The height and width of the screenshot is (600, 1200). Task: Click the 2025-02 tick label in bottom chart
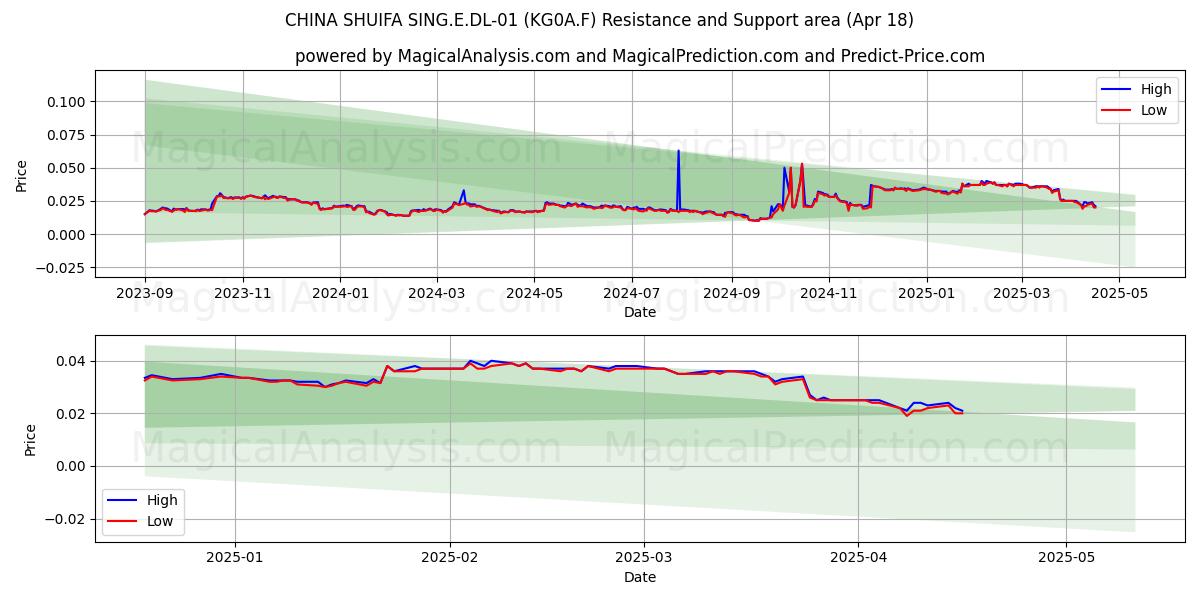(450, 559)
